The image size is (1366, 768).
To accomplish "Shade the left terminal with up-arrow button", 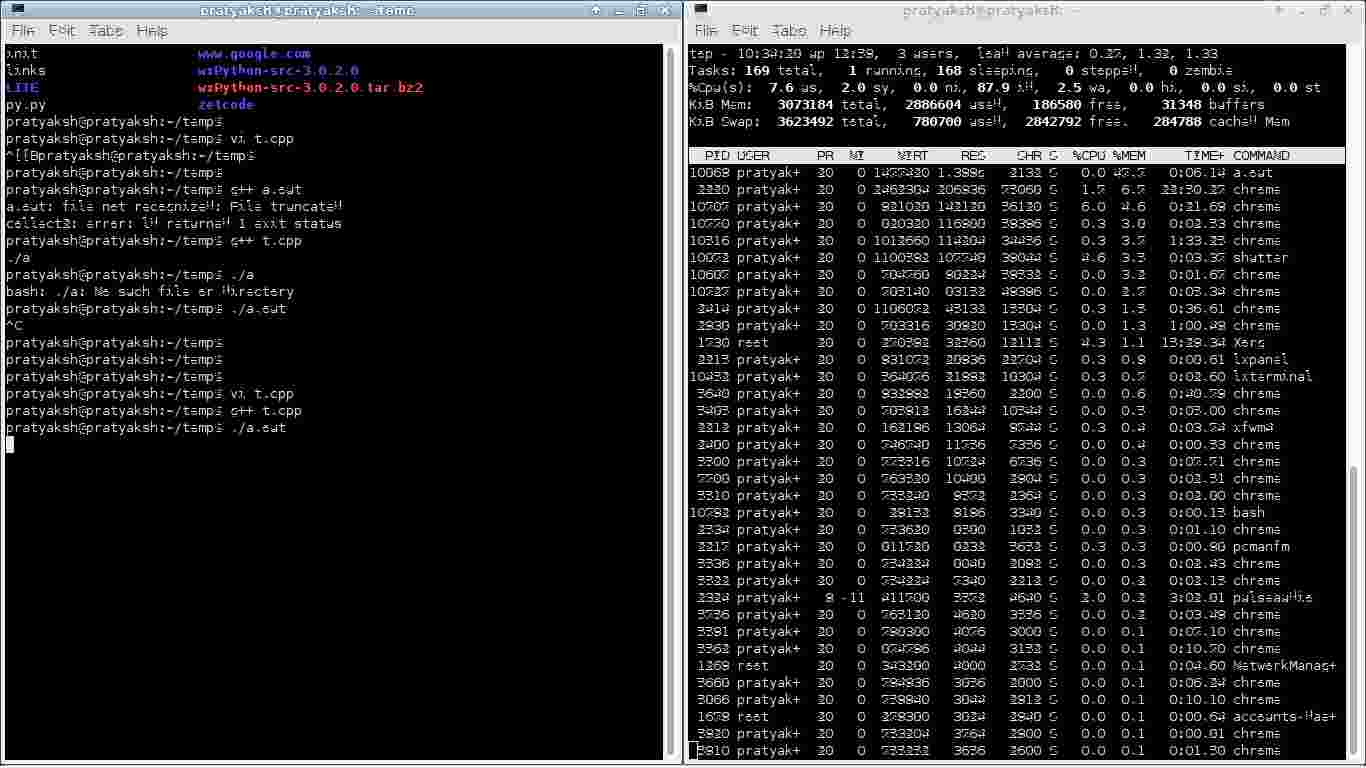I will coord(597,10).
